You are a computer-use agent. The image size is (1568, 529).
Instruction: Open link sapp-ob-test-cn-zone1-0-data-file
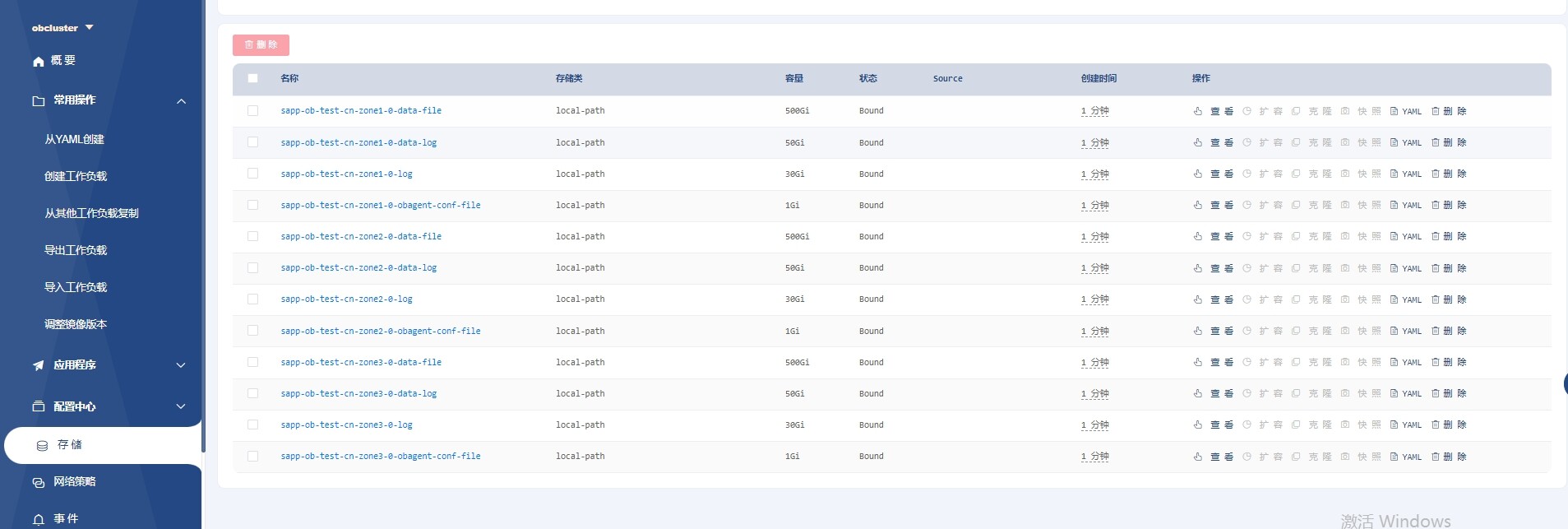pos(361,110)
